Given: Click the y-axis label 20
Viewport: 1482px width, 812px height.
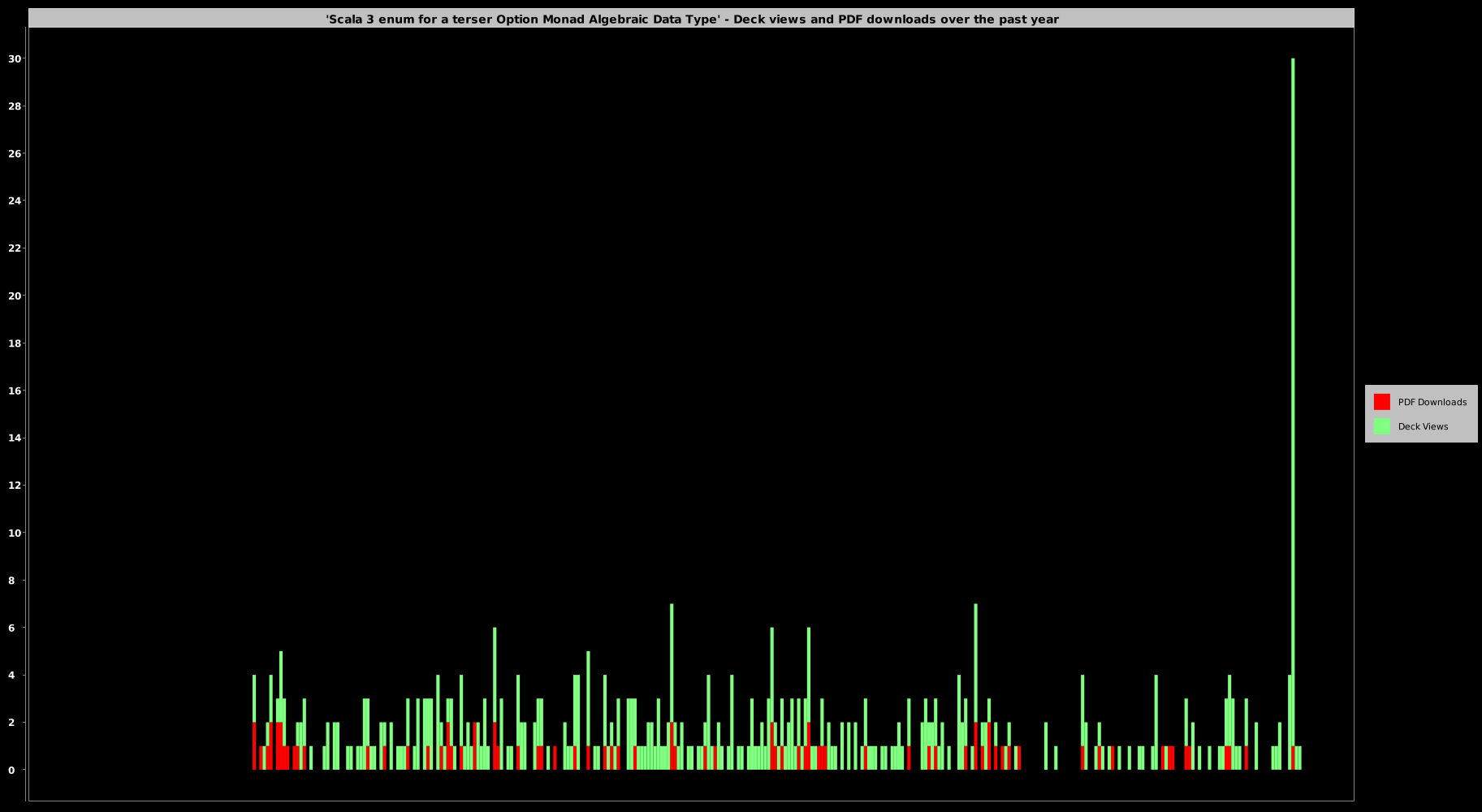Looking at the screenshot, I should 15,296.
